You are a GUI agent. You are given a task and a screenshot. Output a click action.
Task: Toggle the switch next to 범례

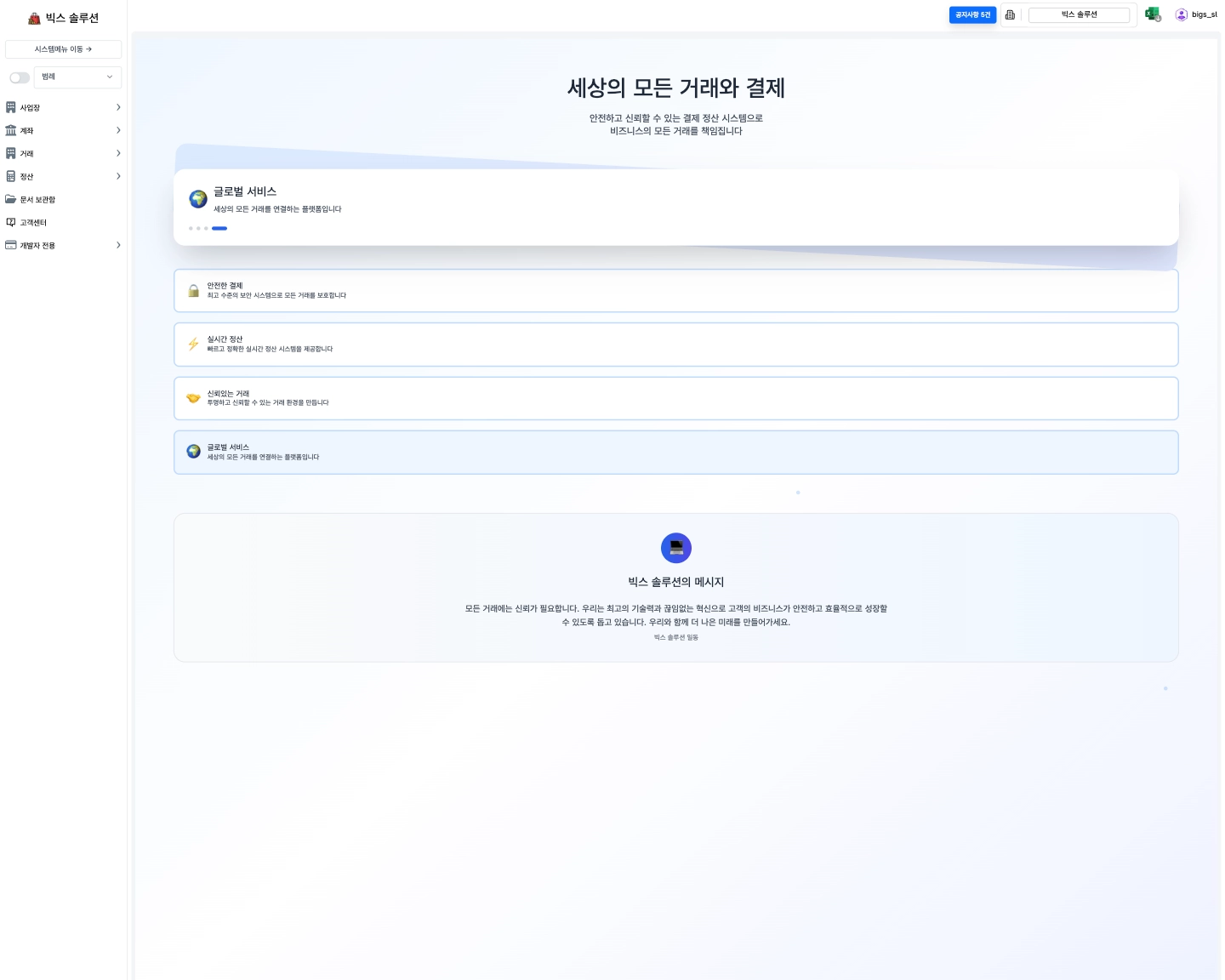point(19,77)
